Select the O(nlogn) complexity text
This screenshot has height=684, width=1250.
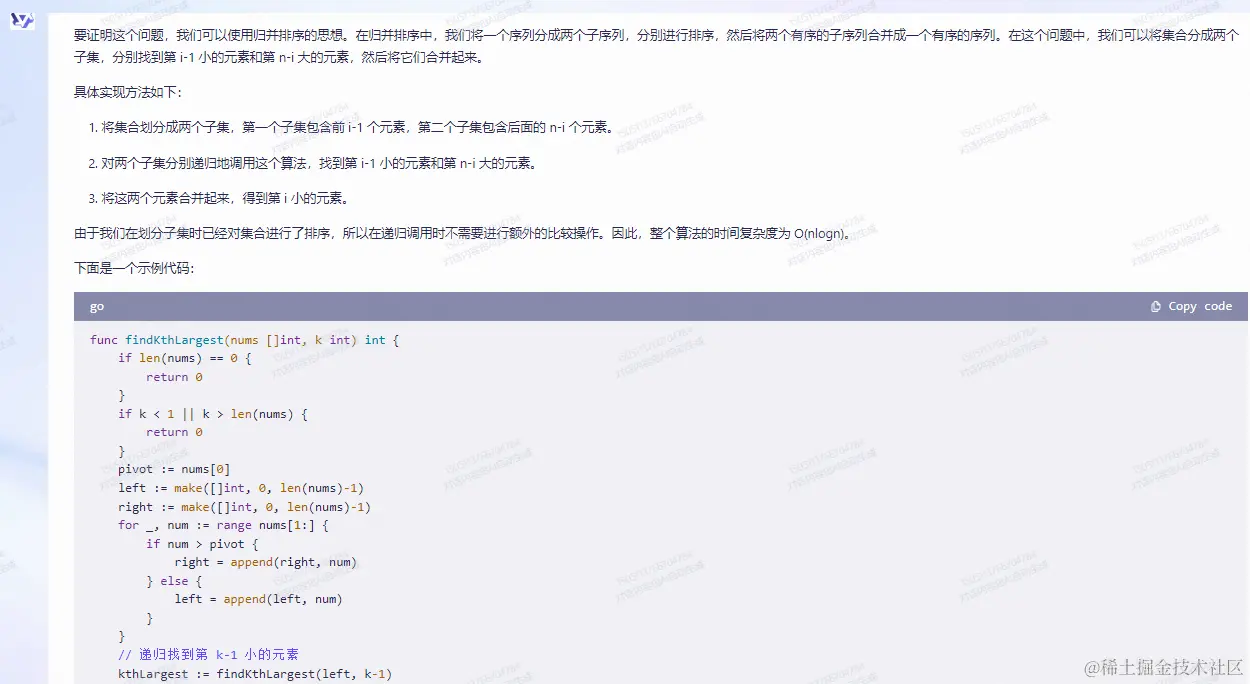[821, 233]
